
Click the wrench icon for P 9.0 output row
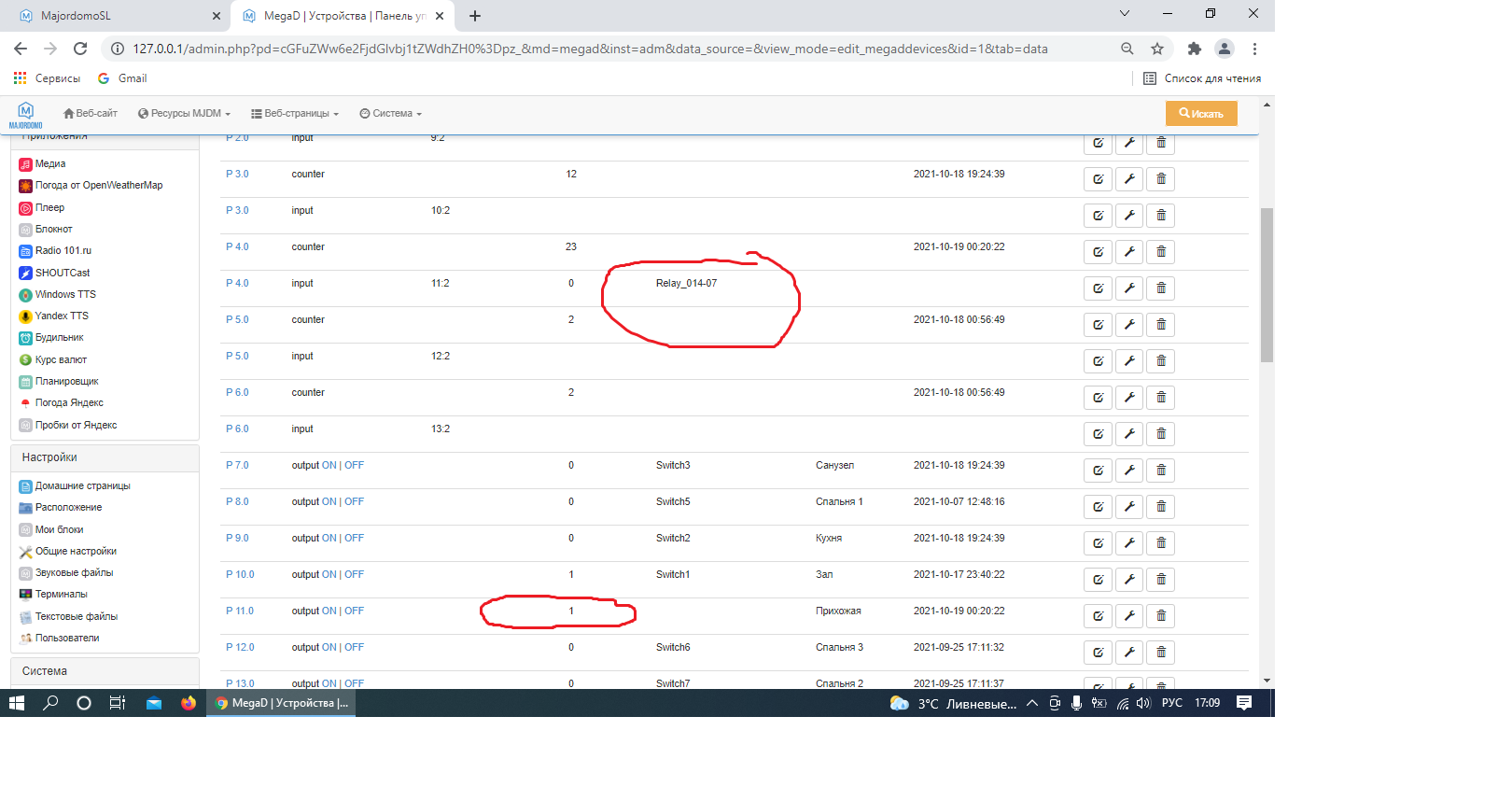click(x=1129, y=543)
